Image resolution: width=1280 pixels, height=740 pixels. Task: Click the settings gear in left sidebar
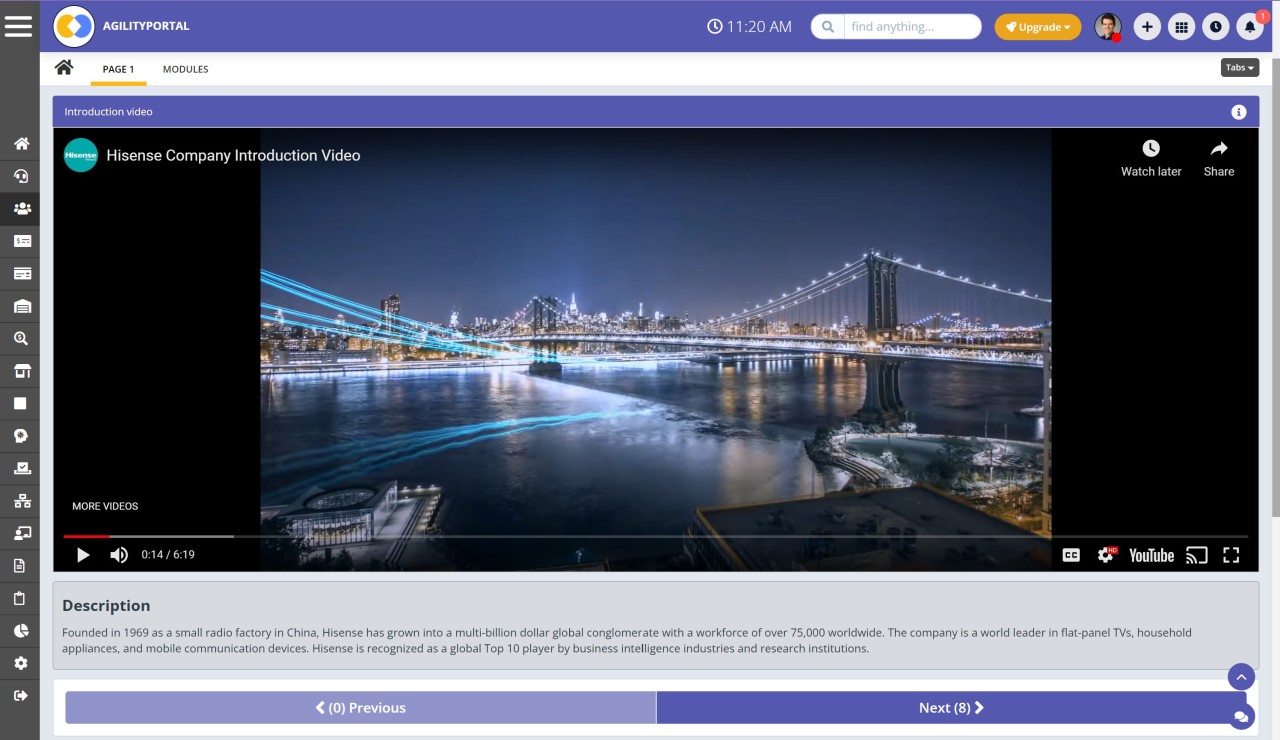point(21,663)
